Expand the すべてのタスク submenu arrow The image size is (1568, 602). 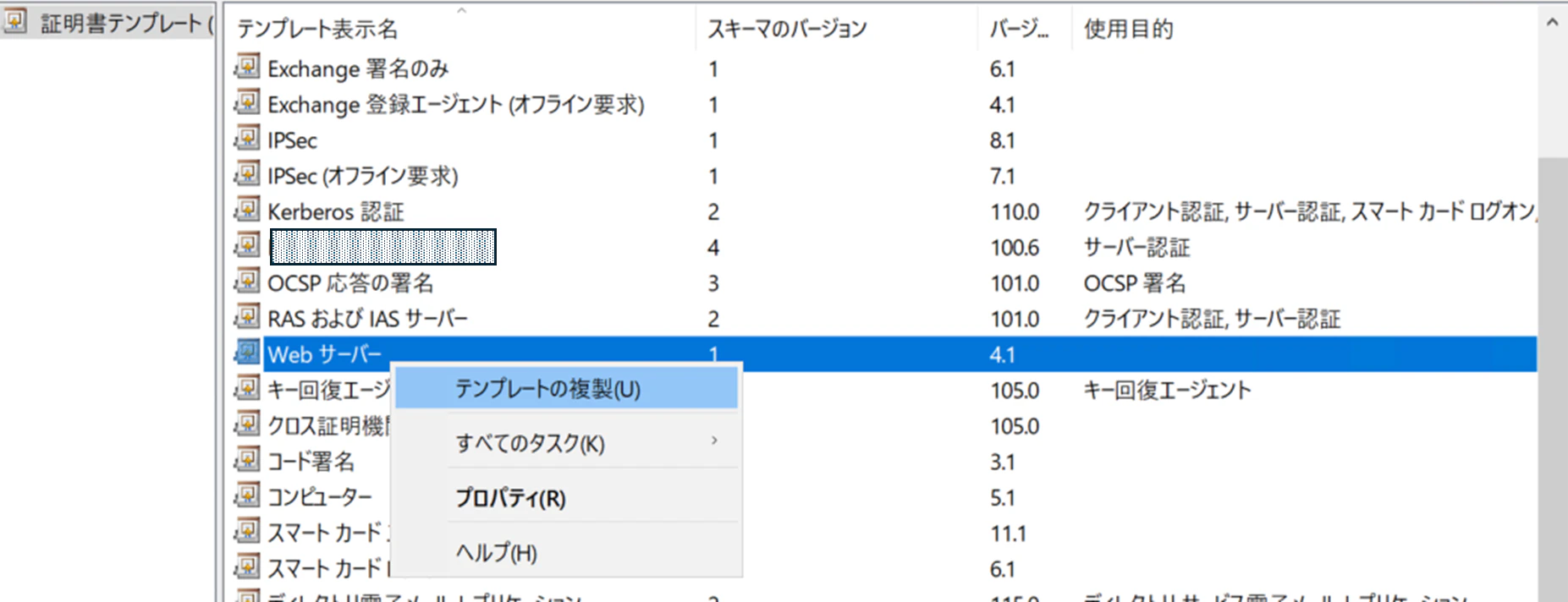[x=714, y=441]
